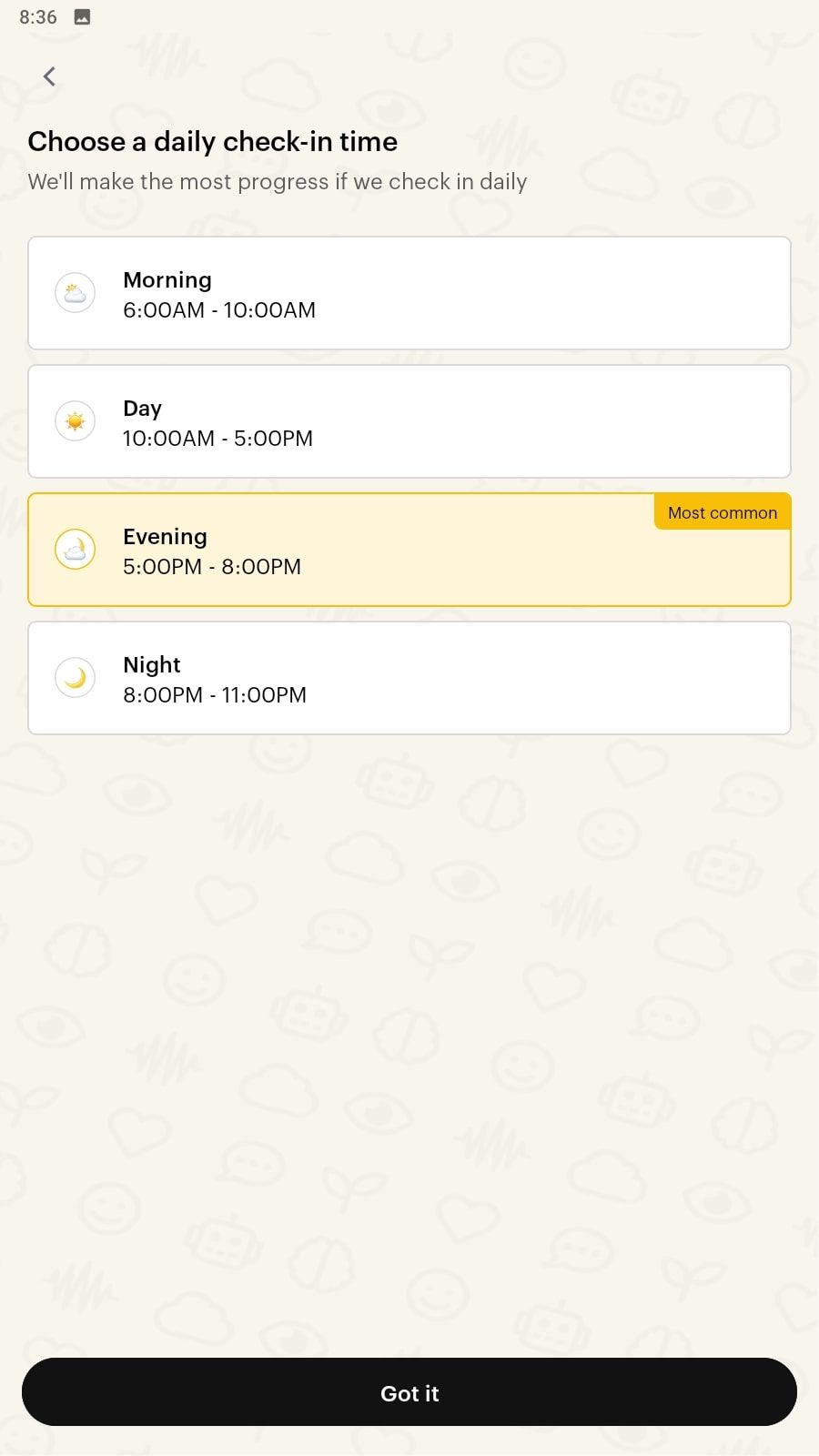Tap the Most common badge
The width and height of the screenshot is (819, 1456).
(x=723, y=512)
